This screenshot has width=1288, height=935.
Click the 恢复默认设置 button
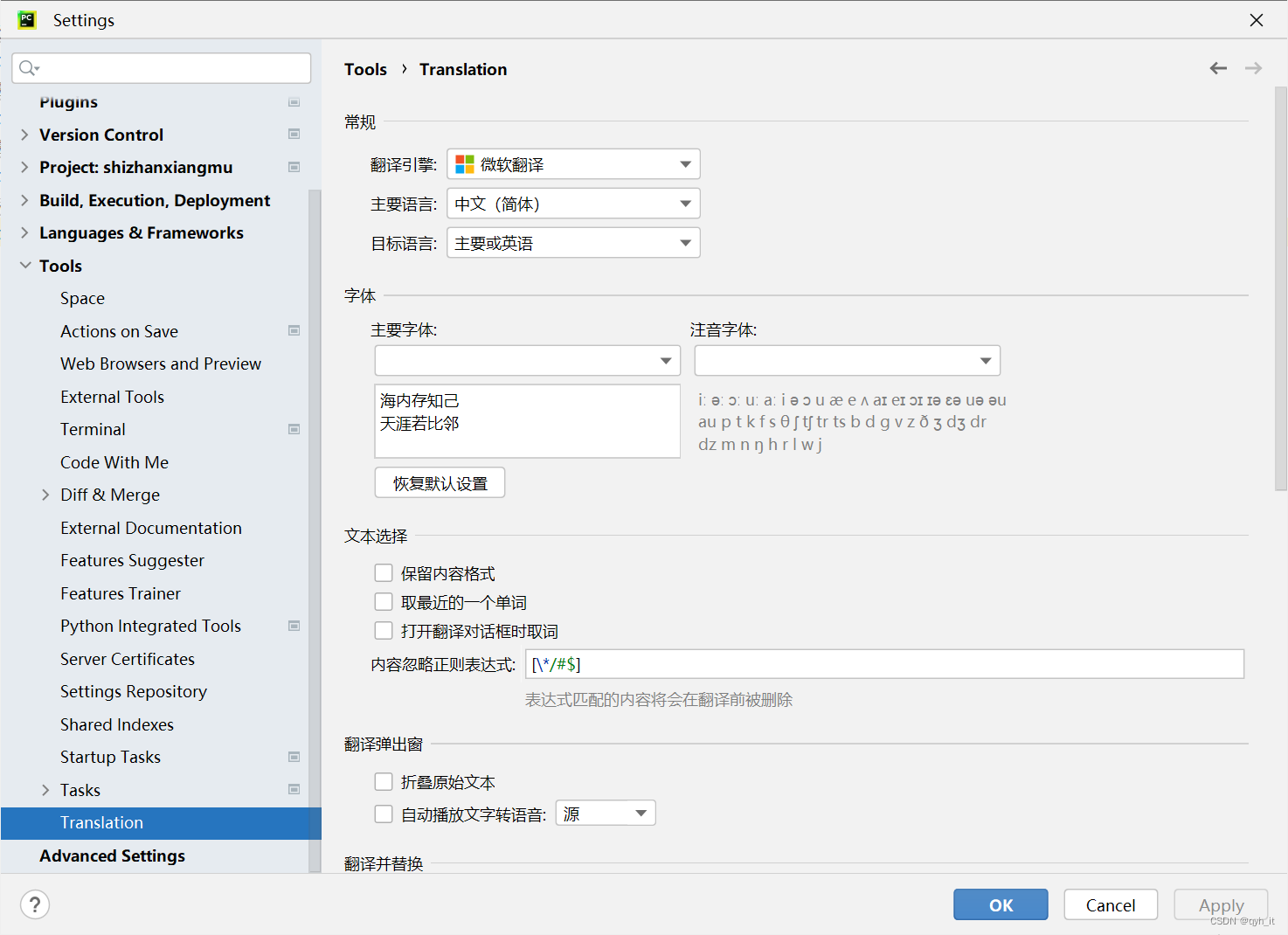tap(440, 481)
